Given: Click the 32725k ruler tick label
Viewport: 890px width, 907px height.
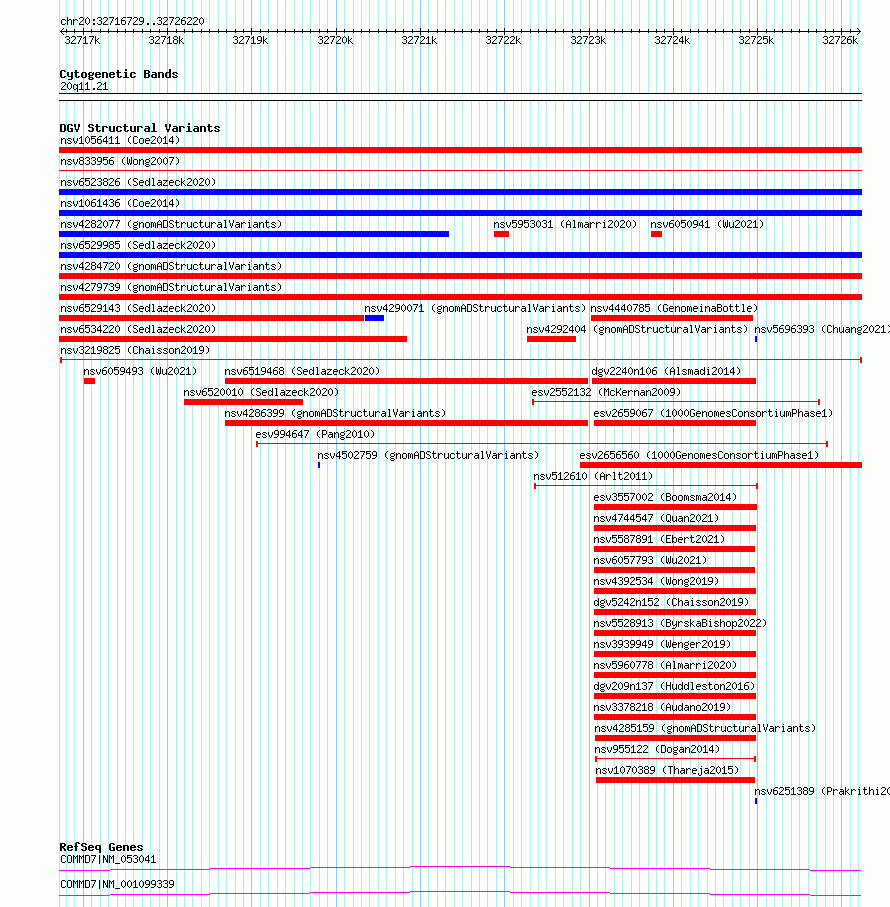Looking at the screenshot, I should pyautogui.click(x=756, y=40).
